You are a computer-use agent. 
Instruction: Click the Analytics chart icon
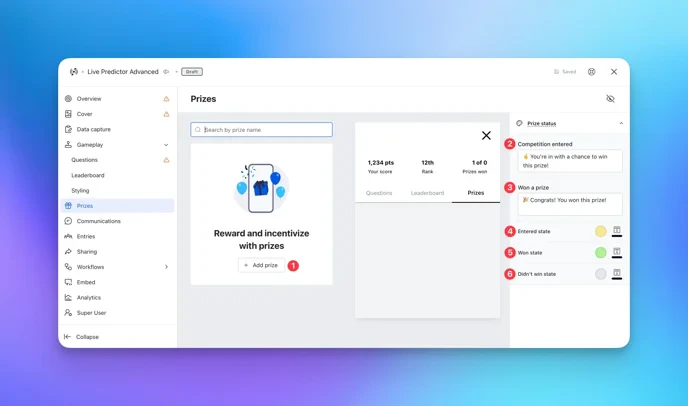[x=68, y=298]
